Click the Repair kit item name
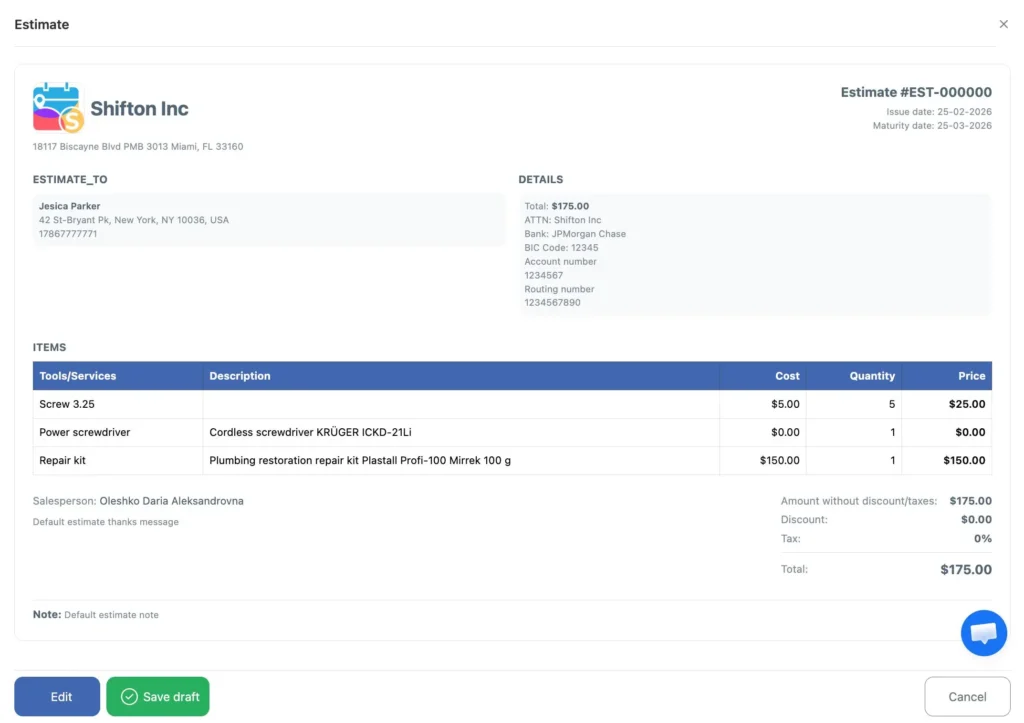This screenshot has width=1024, height=723. (x=63, y=460)
